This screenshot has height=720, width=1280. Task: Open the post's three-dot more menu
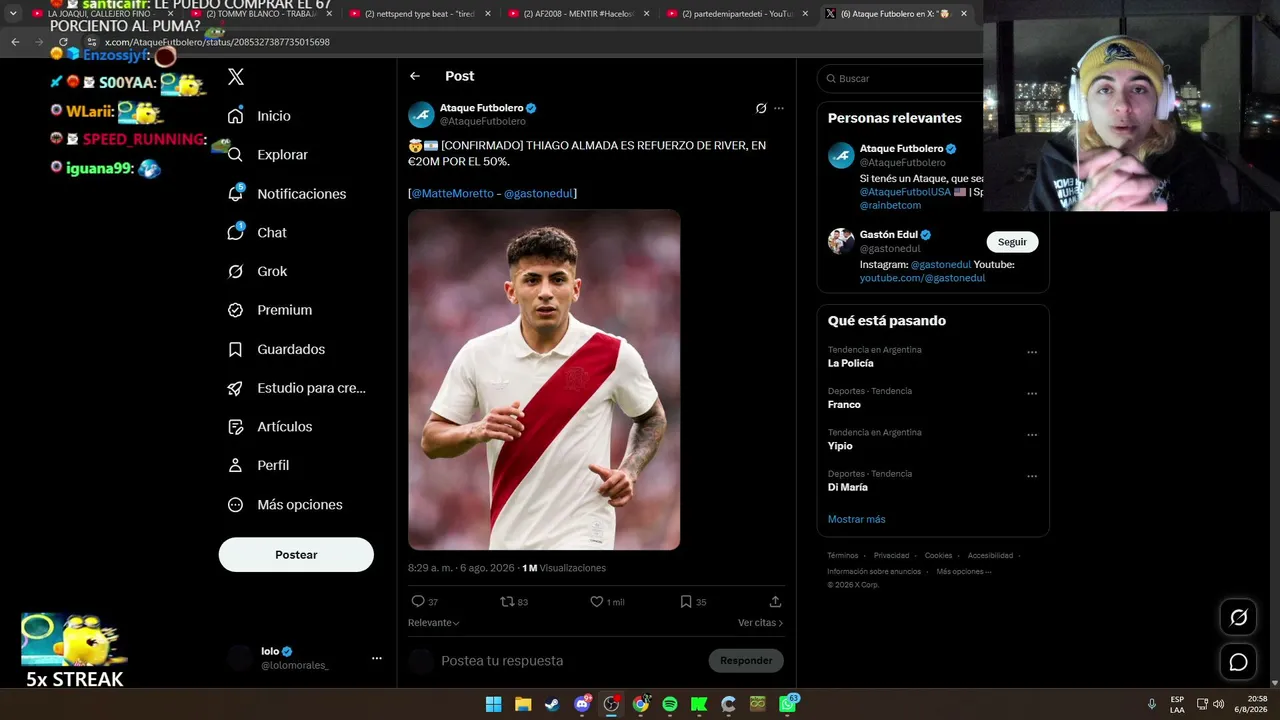(779, 108)
